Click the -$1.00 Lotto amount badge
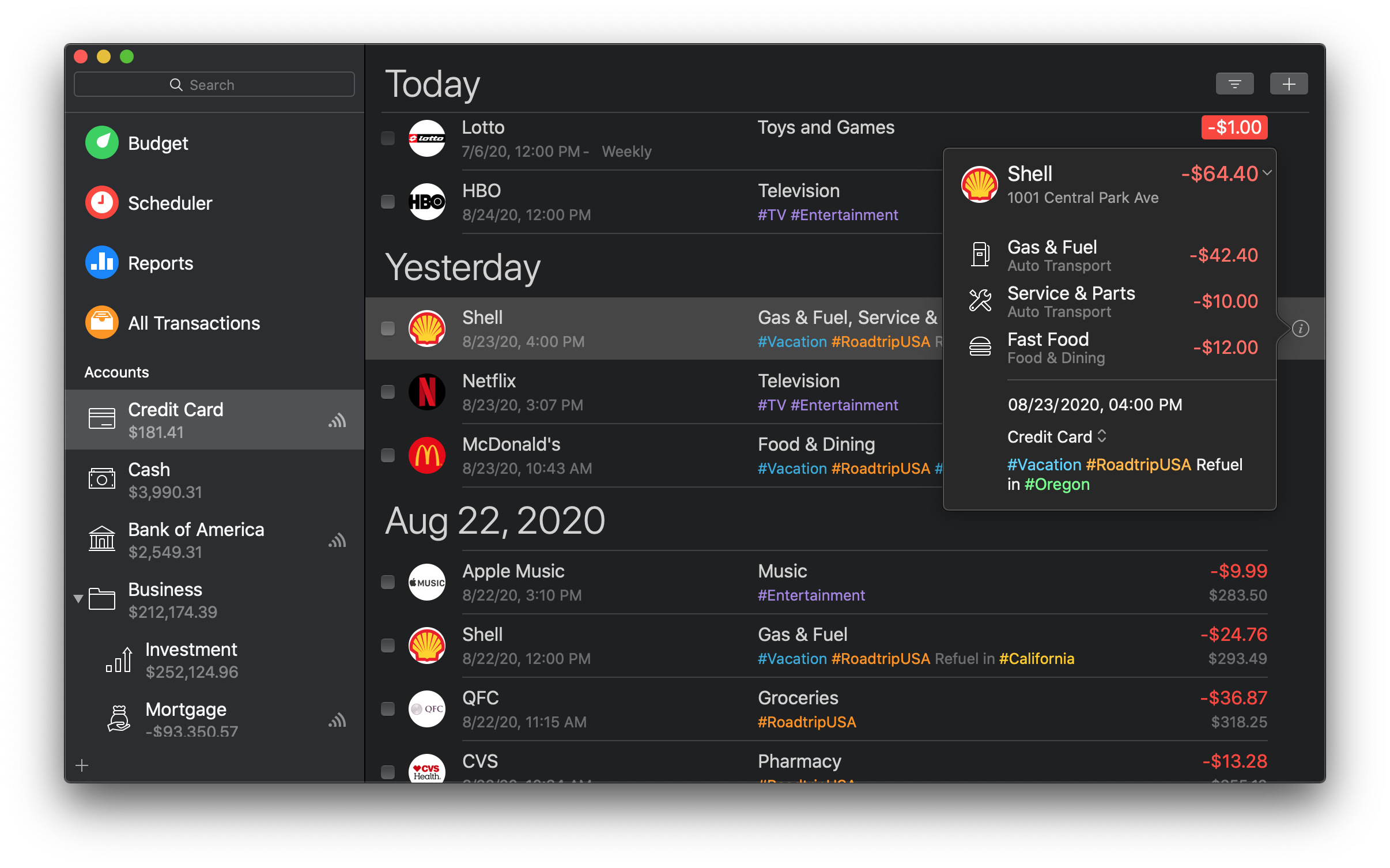Screen dimensions: 1390x868 click(1234, 127)
